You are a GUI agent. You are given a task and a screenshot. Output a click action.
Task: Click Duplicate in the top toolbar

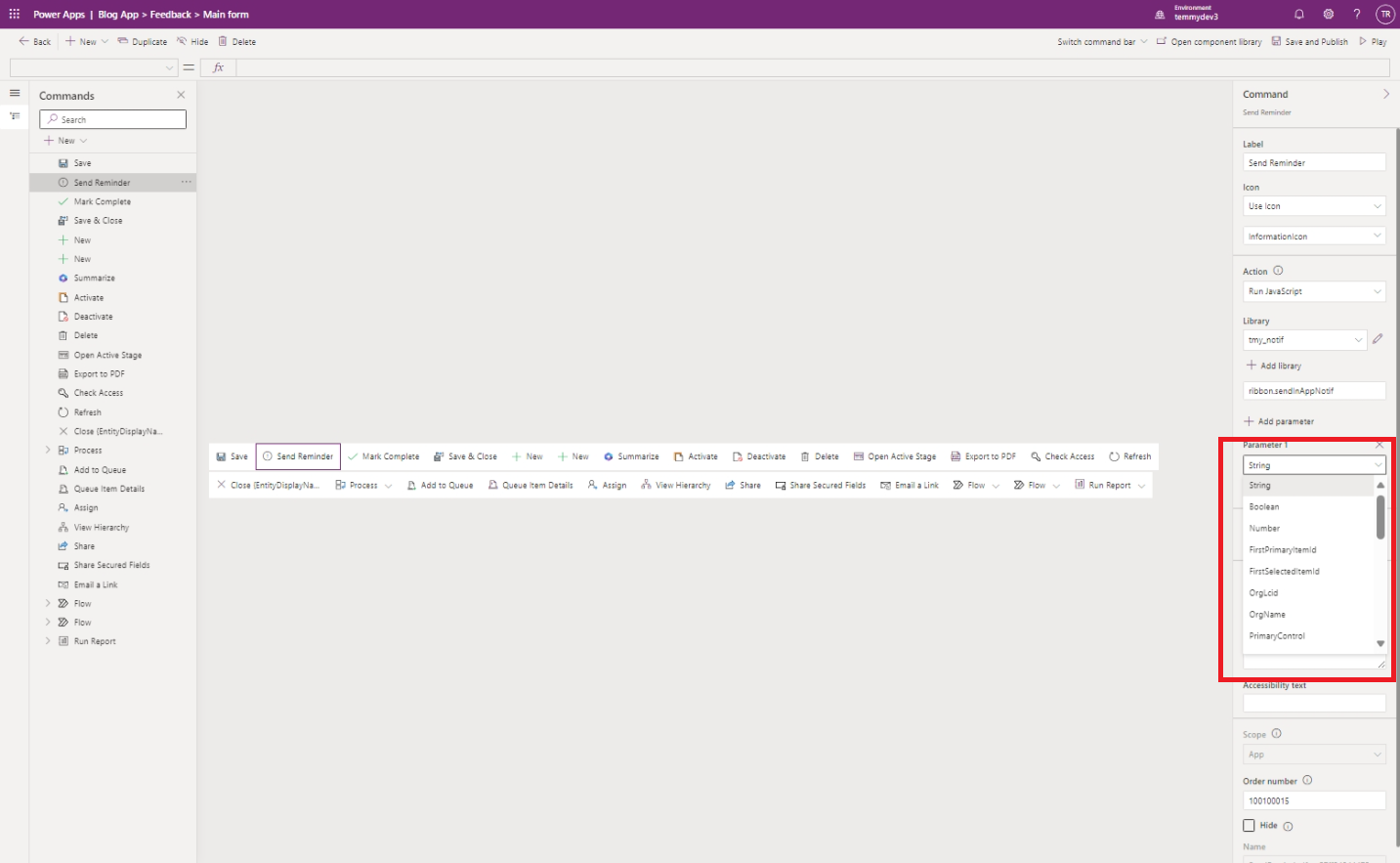point(143,42)
